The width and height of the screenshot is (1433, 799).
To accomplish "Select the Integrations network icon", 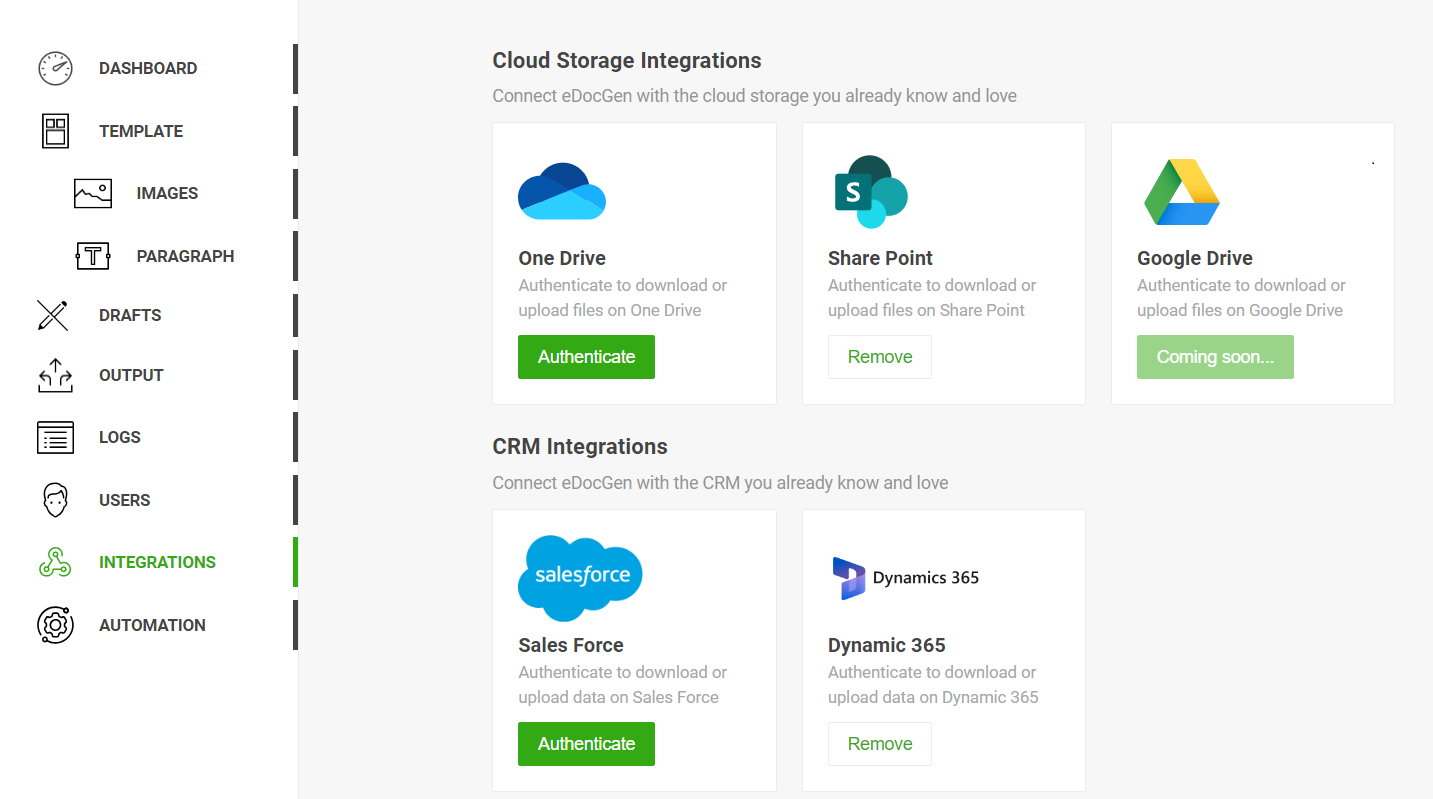I will click(x=54, y=562).
